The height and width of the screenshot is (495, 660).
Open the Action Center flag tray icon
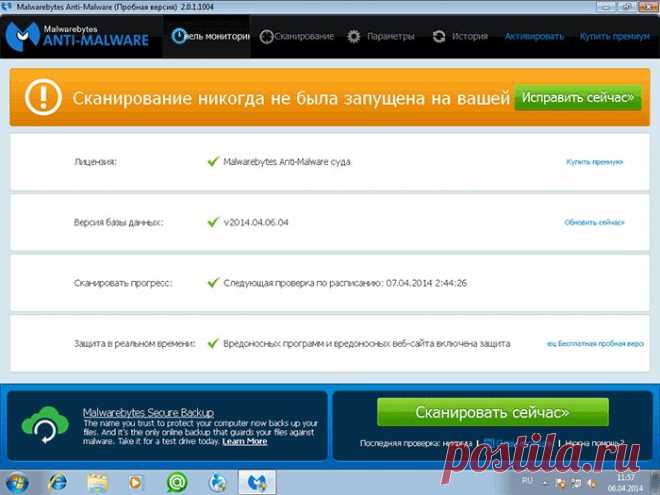[x=562, y=483]
